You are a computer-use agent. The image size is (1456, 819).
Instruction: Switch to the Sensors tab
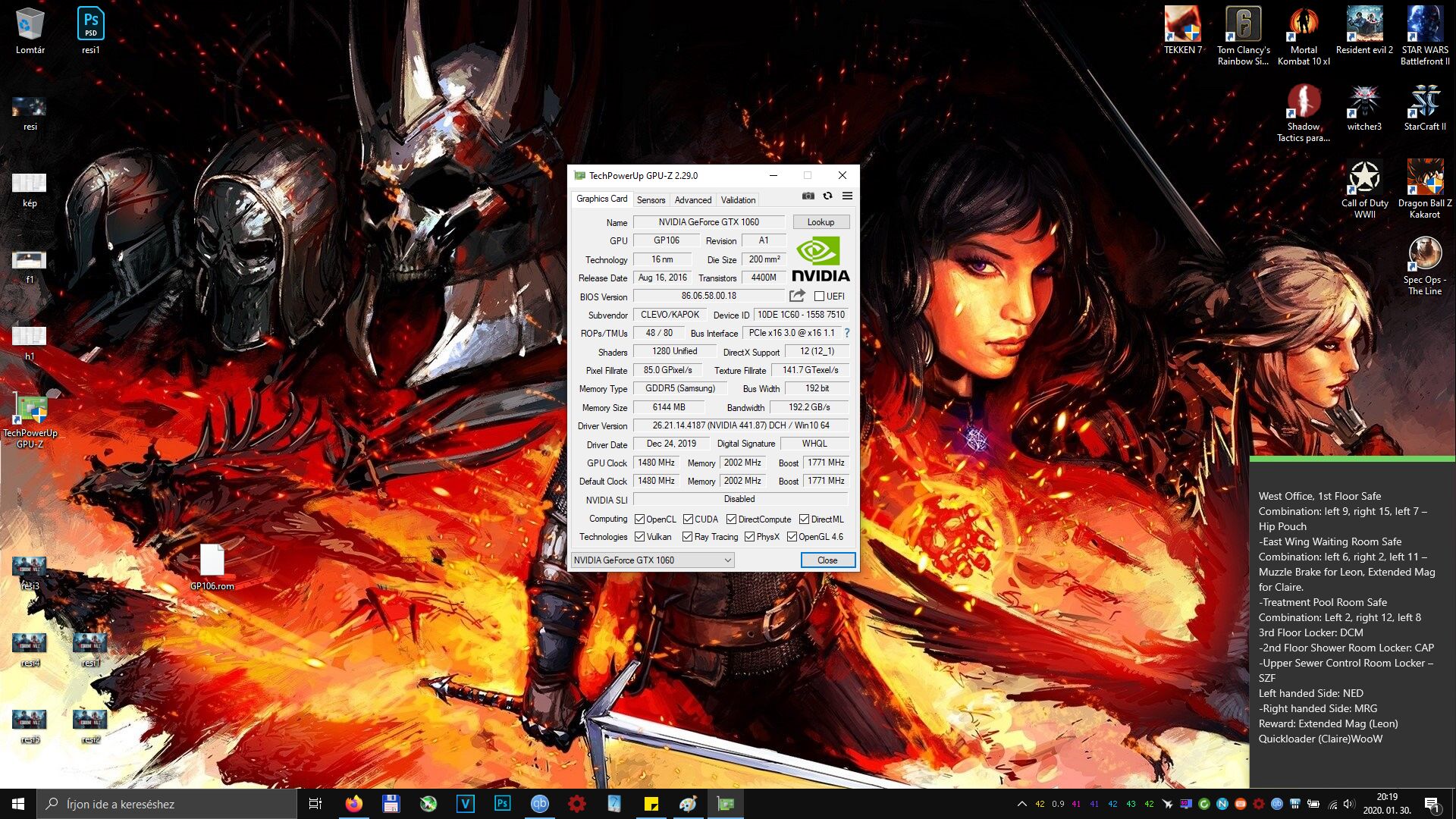(x=651, y=200)
